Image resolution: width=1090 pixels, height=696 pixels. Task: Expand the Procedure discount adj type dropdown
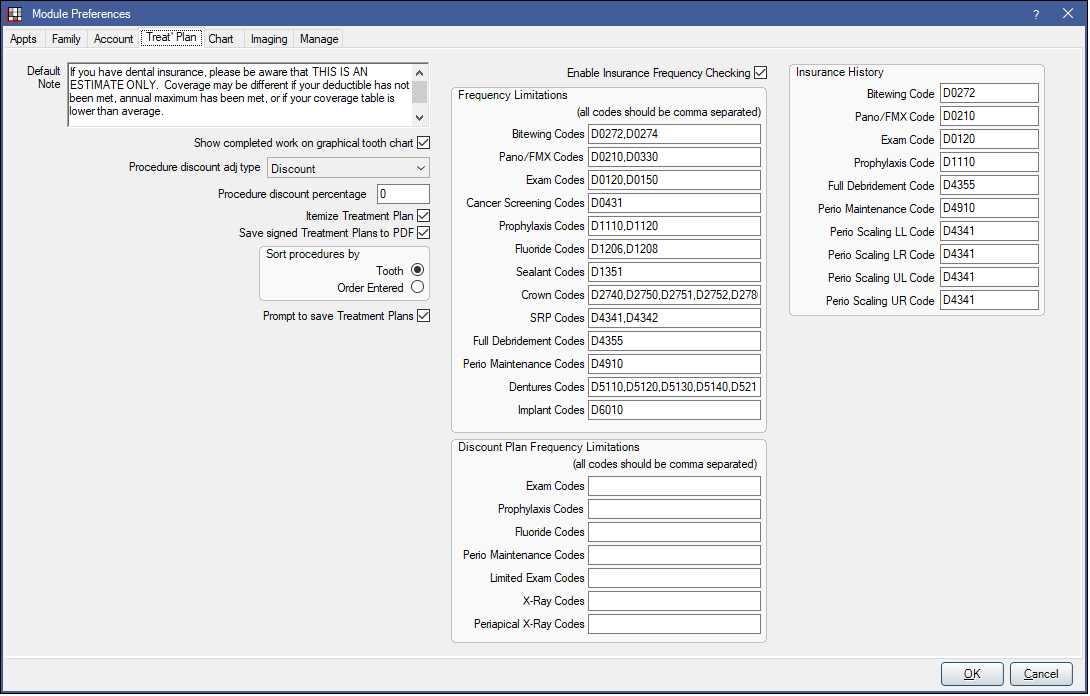[x=348, y=168]
